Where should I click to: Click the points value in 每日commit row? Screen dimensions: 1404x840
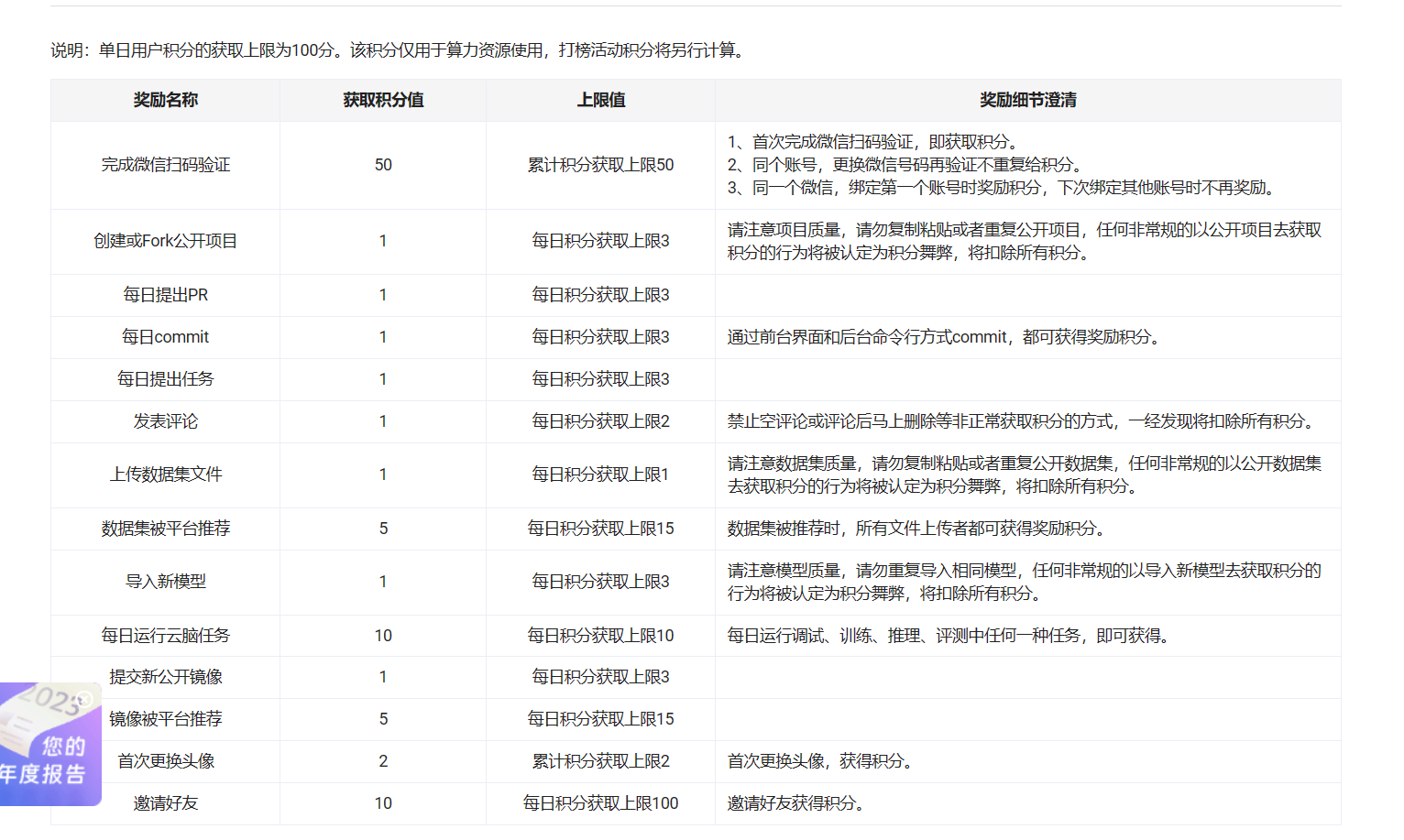click(x=383, y=337)
